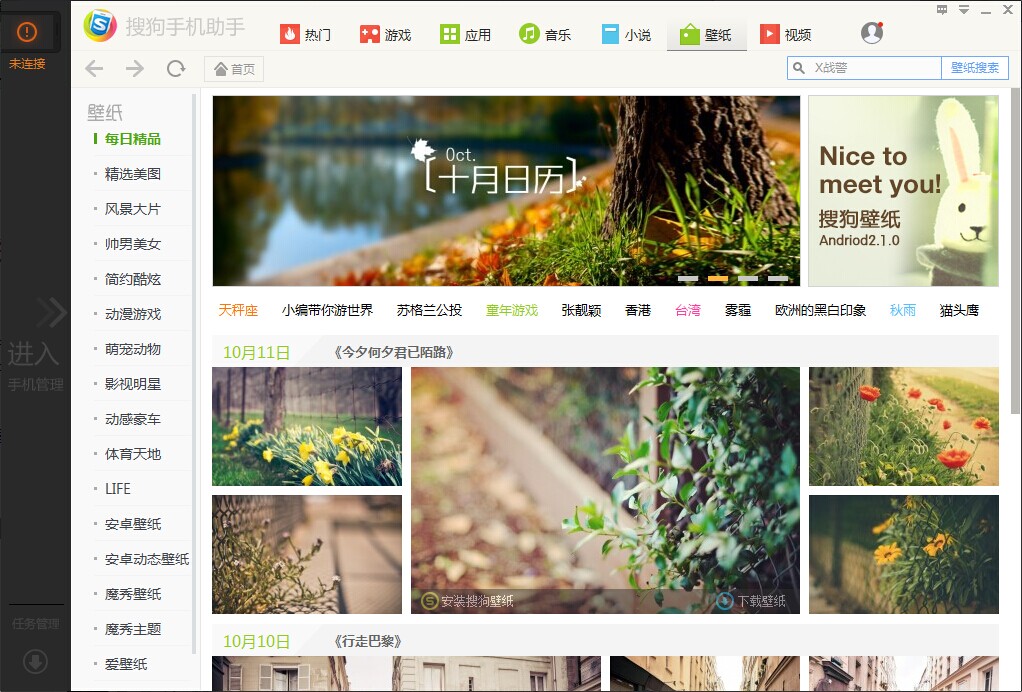This screenshot has height=692, width=1022.
Task: Select the 视频 (Video) section icon
Action: point(768,31)
